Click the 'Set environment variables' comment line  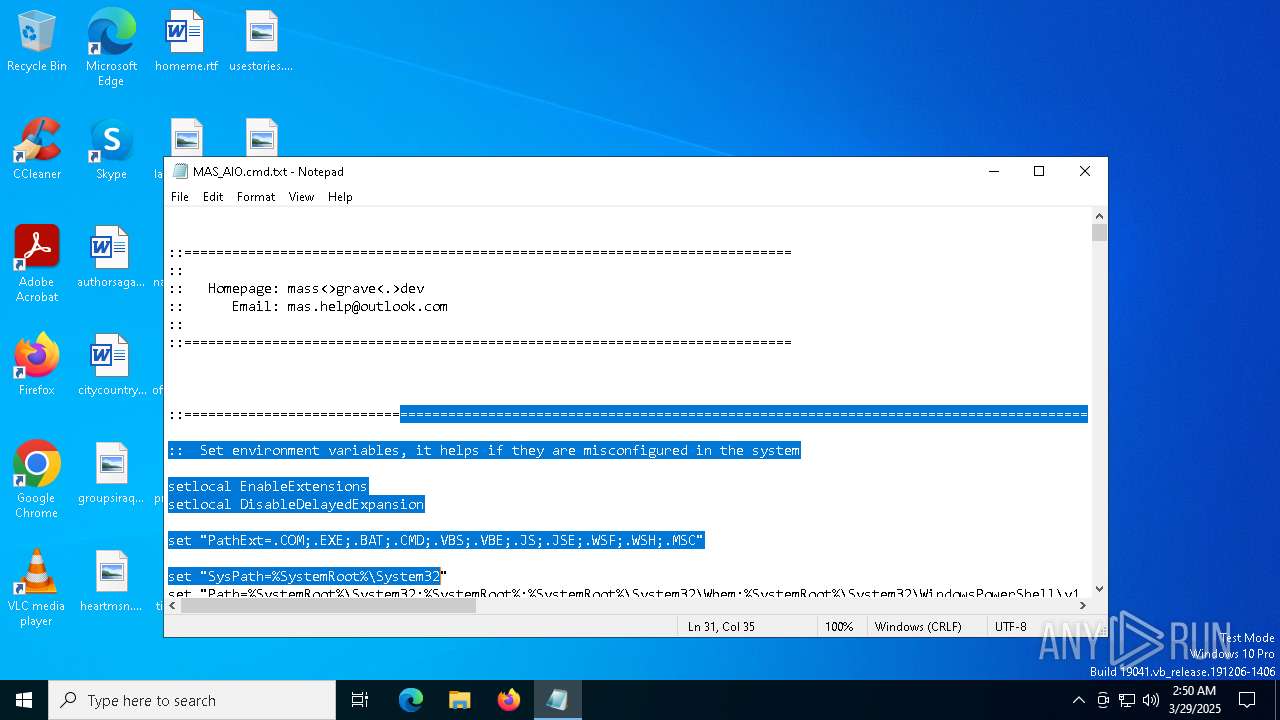484,450
